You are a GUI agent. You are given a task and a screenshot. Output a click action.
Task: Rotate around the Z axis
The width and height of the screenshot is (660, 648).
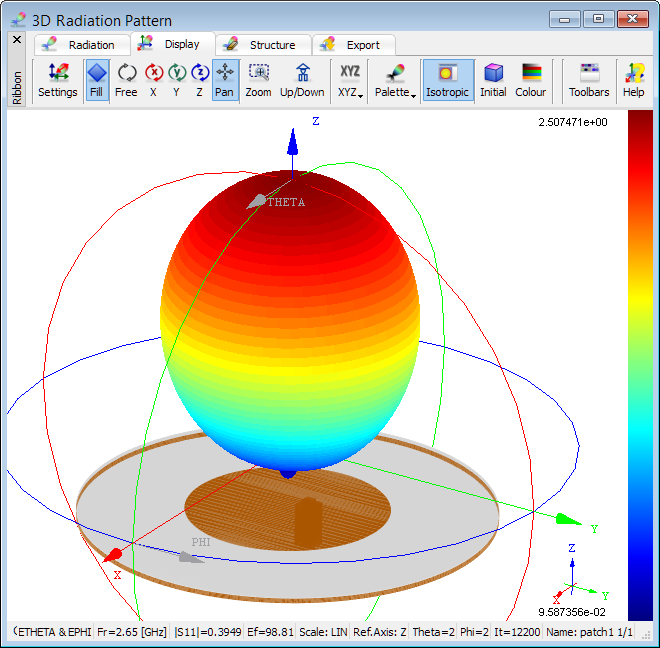click(x=199, y=80)
